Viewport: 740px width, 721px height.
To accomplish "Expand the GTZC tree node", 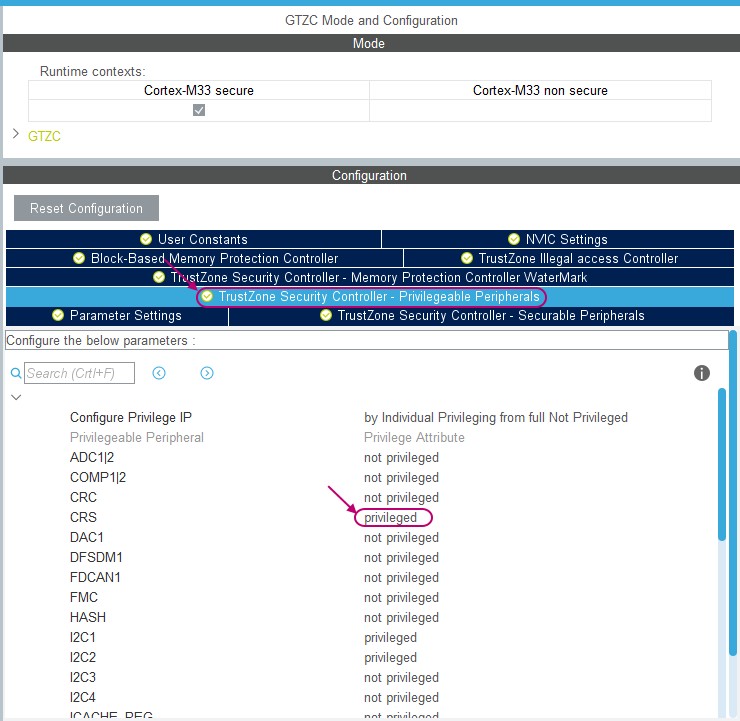I will (x=16, y=134).
